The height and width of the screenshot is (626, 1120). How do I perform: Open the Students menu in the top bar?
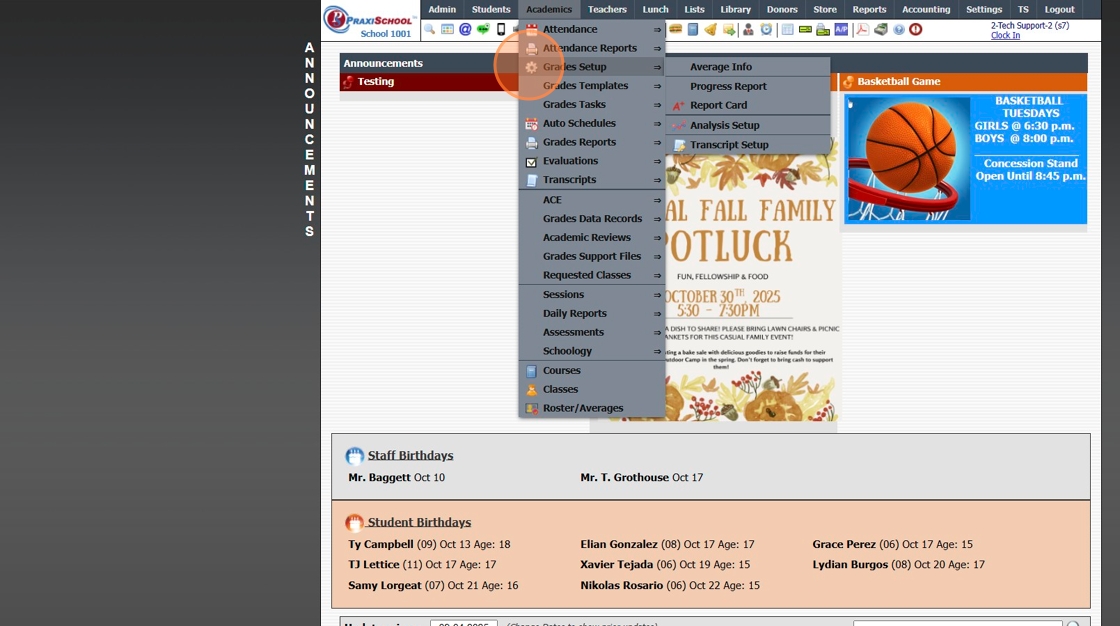pyautogui.click(x=491, y=9)
